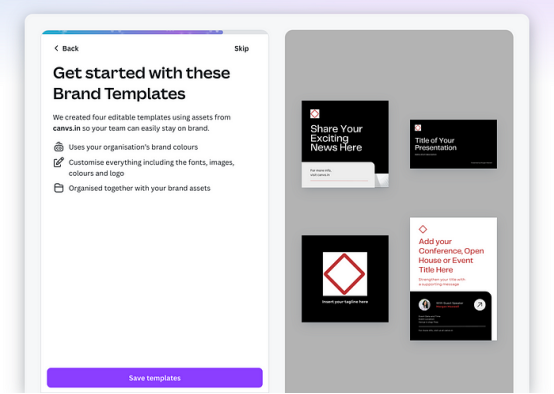Click the customise pencil edit icon
The width and height of the screenshot is (554, 394).
coord(59,162)
